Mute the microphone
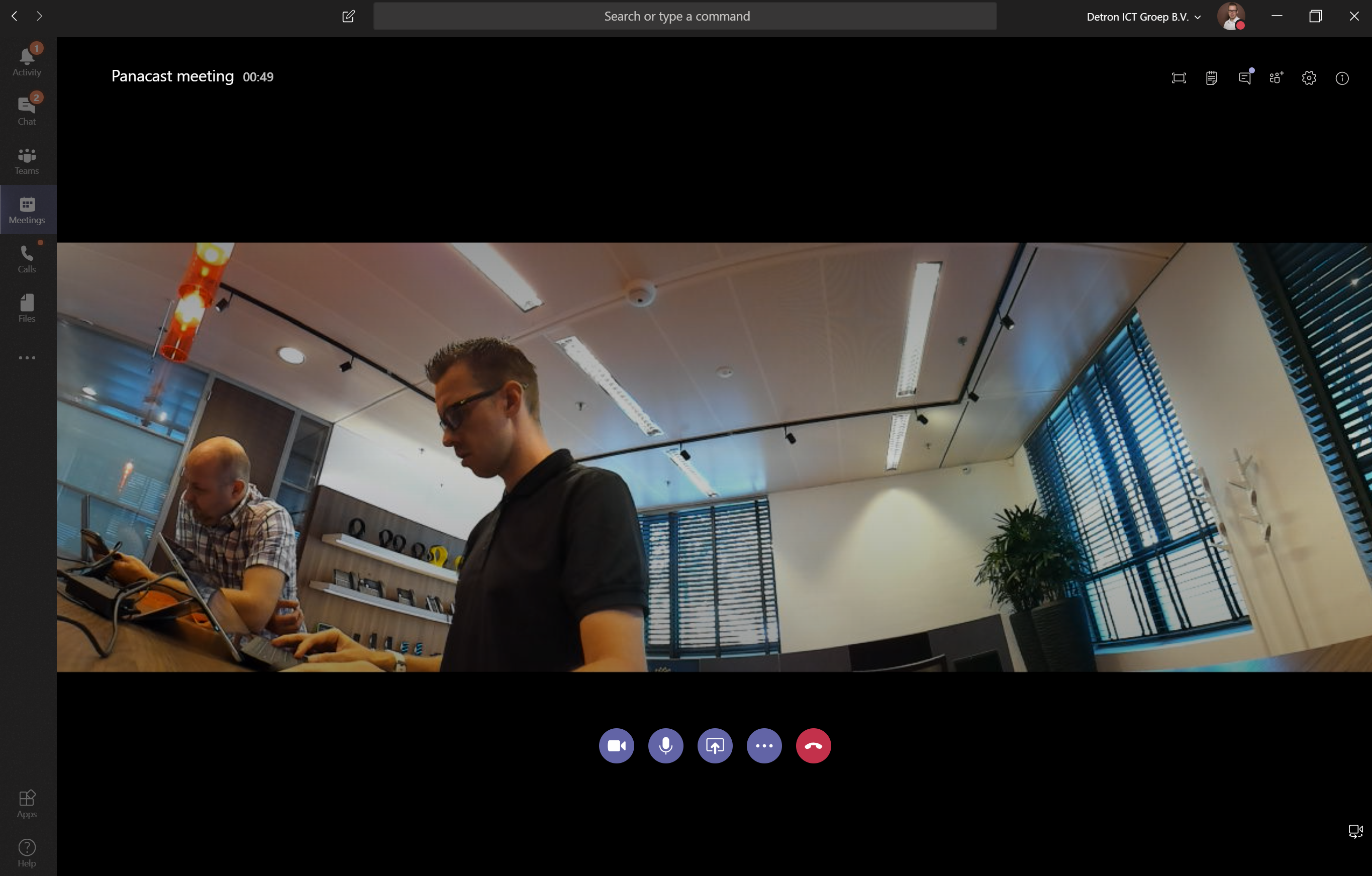 pos(665,745)
